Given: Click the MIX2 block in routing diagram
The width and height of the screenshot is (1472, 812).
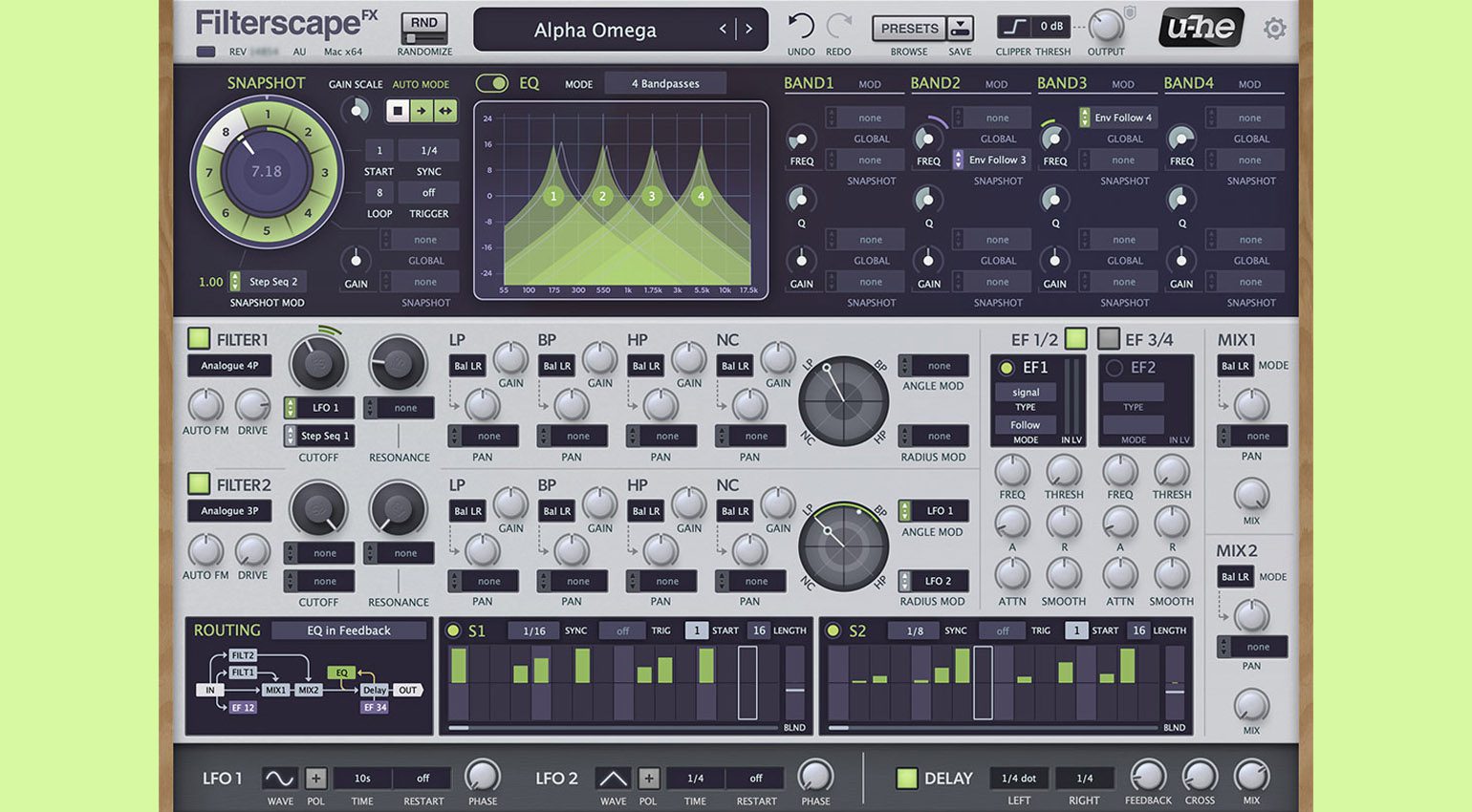Looking at the screenshot, I should pos(308,690).
